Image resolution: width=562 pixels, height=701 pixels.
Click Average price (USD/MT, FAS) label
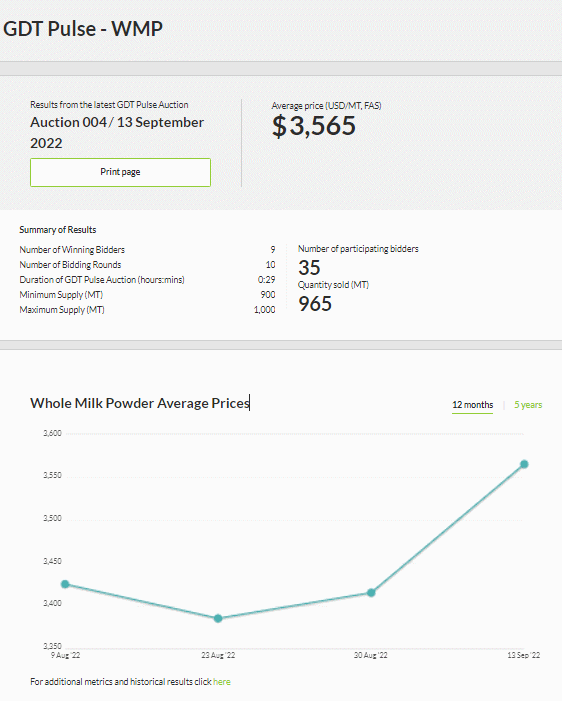pyautogui.click(x=326, y=106)
